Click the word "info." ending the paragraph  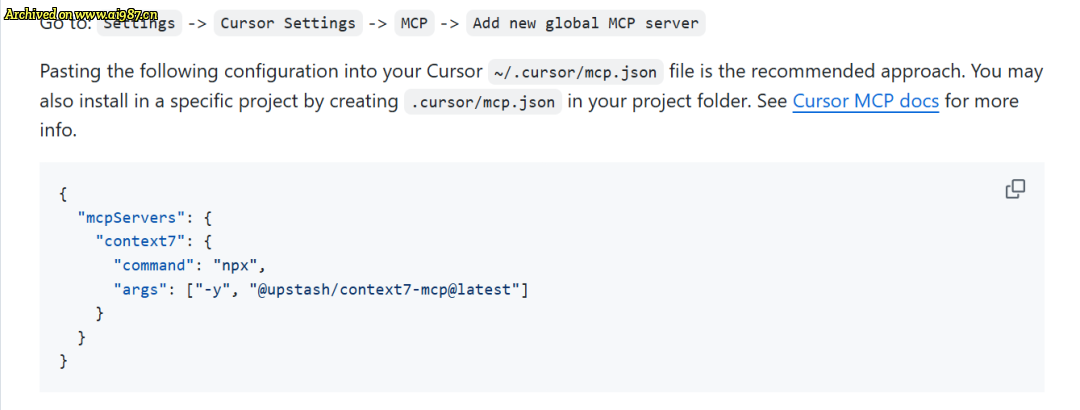(58, 130)
